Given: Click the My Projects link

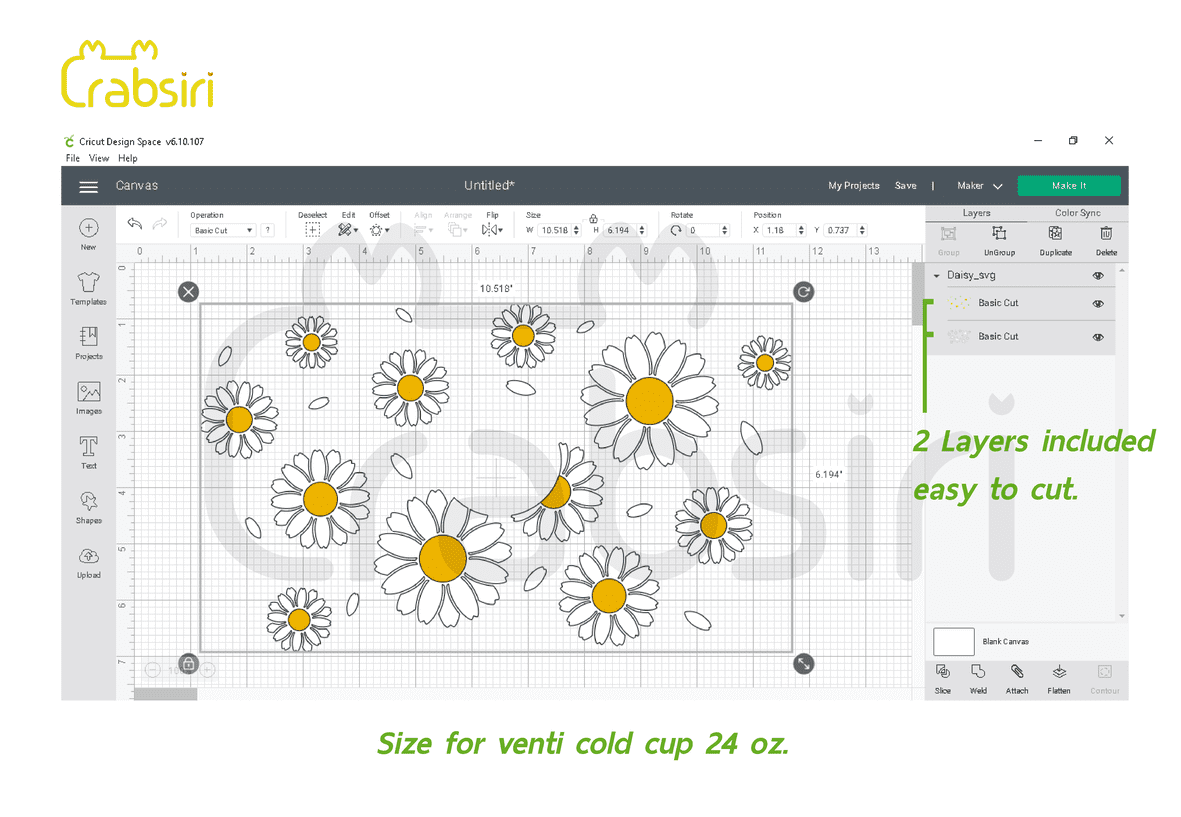Looking at the screenshot, I should coord(853,186).
